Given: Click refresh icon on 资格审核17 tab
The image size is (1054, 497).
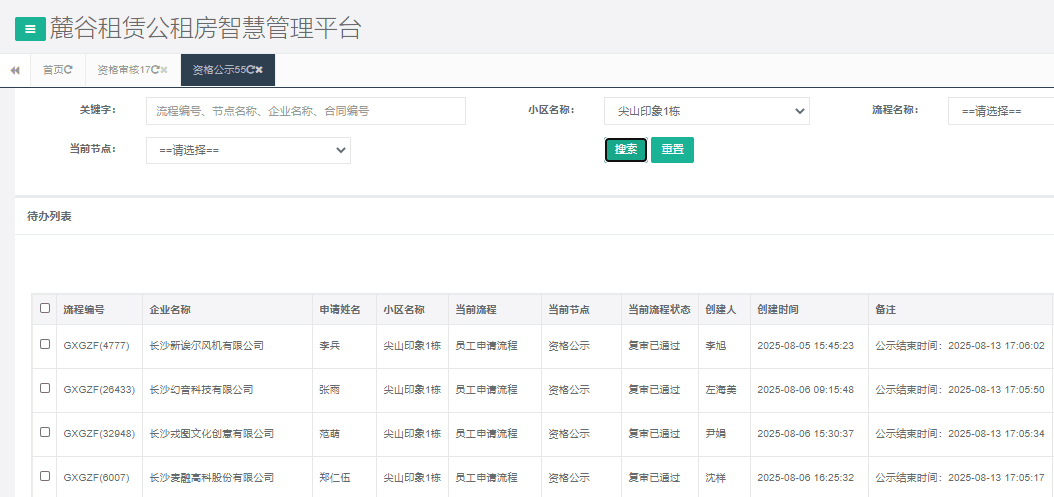Looking at the screenshot, I should tap(155, 70).
